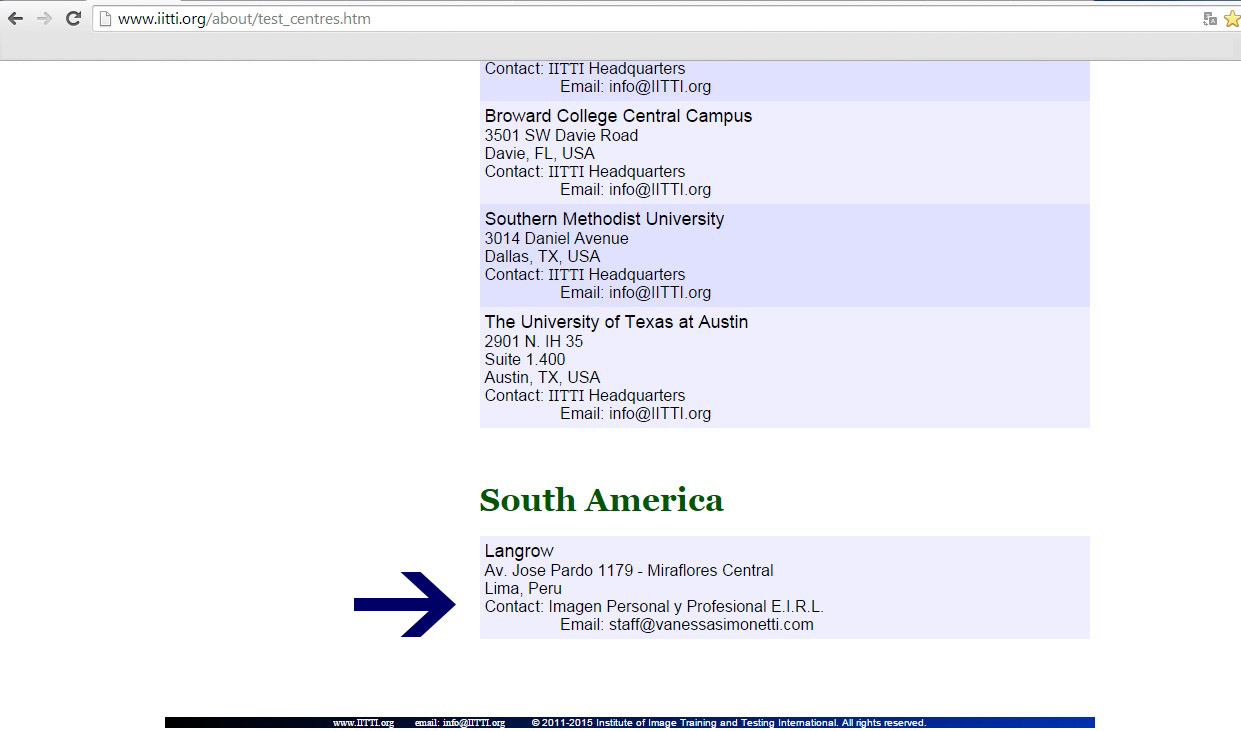Screen dimensions: 1241x731
Task: Click the Austin, TX, USA line
Action: (x=543, y=378)
